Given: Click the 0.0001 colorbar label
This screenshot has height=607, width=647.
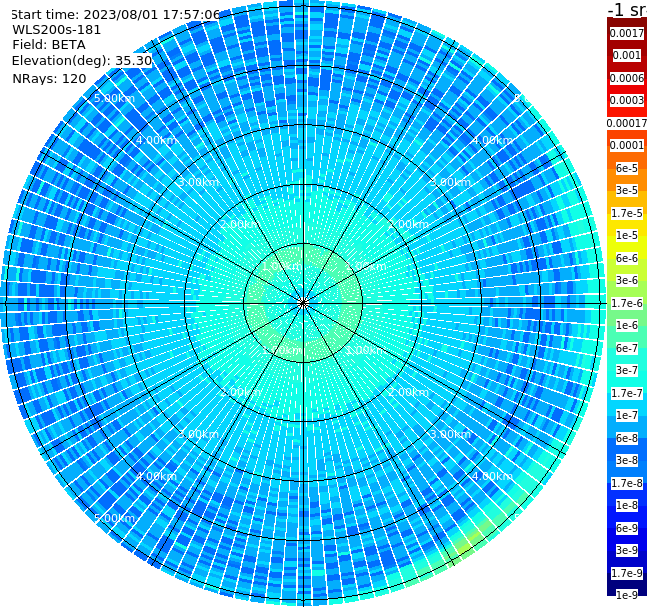Looking at the screenshot, I should 627,145.
